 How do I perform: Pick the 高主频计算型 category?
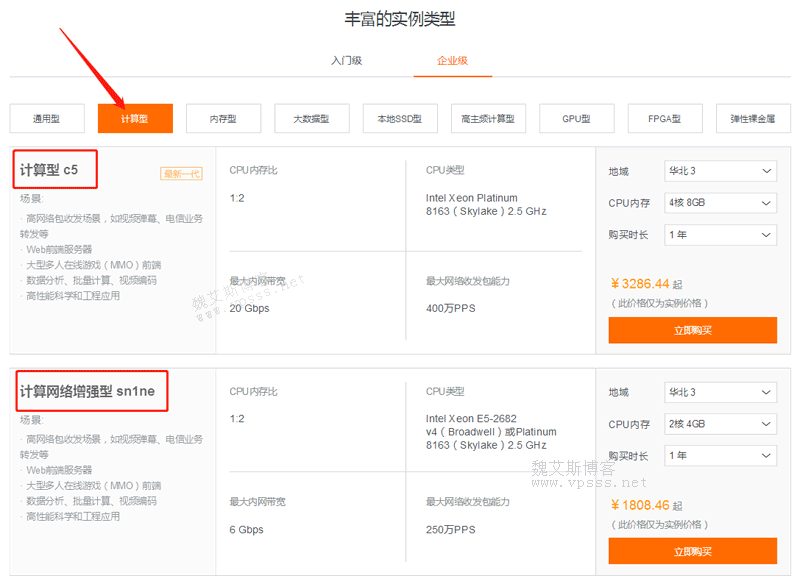point(488,119)
